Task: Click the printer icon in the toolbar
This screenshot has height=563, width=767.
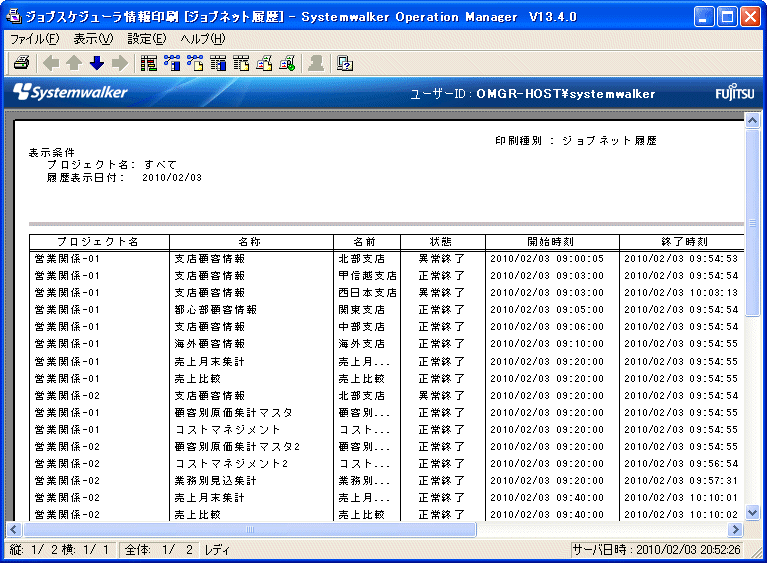Action: pos(20,63)
